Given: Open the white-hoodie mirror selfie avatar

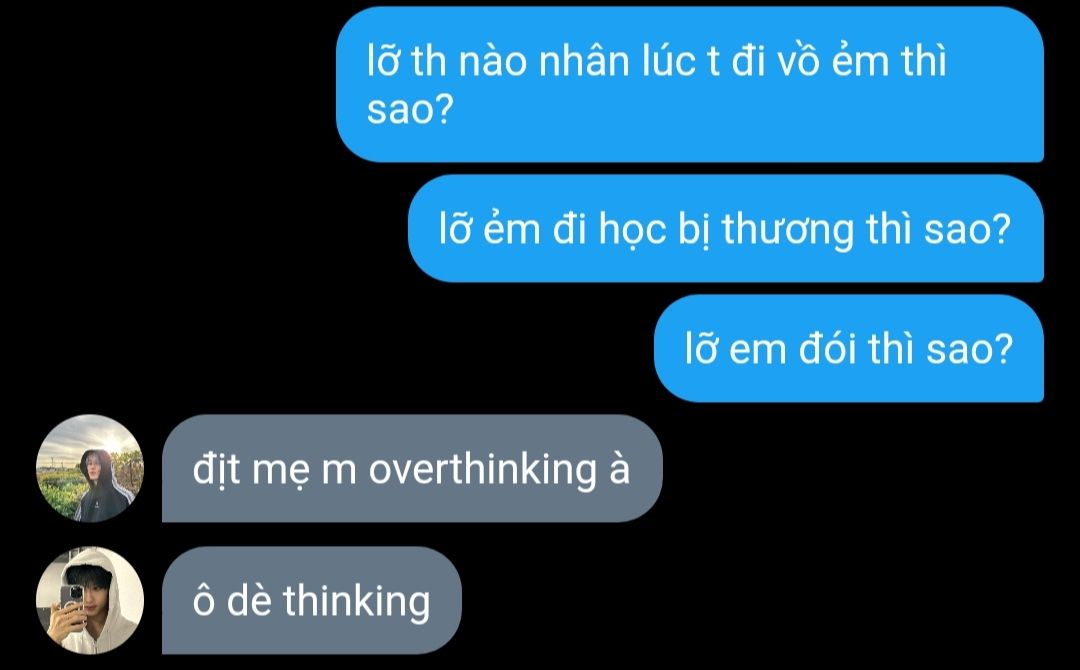Looking at the screenshot, I should point(90,600).
